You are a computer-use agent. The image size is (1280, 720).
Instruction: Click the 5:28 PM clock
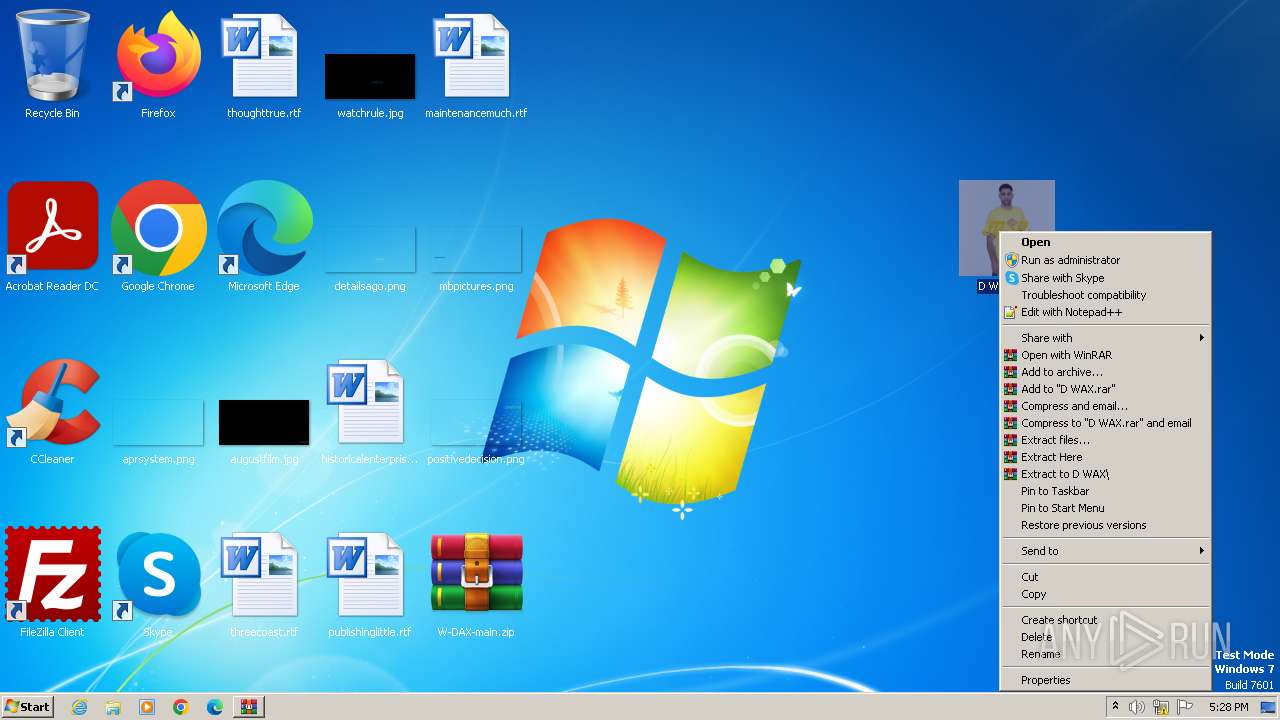[x=1228, y=707]
